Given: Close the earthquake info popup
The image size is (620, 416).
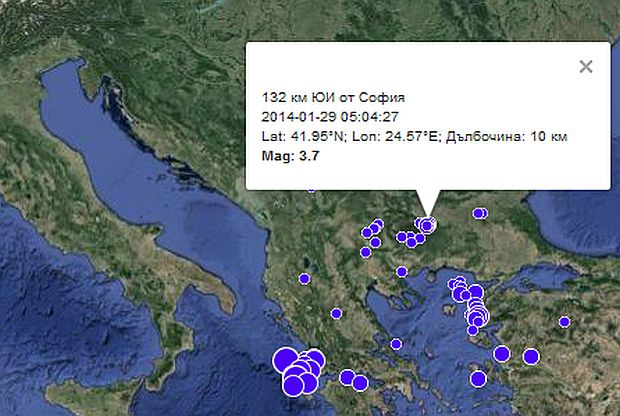Looking at the screenshot, I should [x=586, y=66].
